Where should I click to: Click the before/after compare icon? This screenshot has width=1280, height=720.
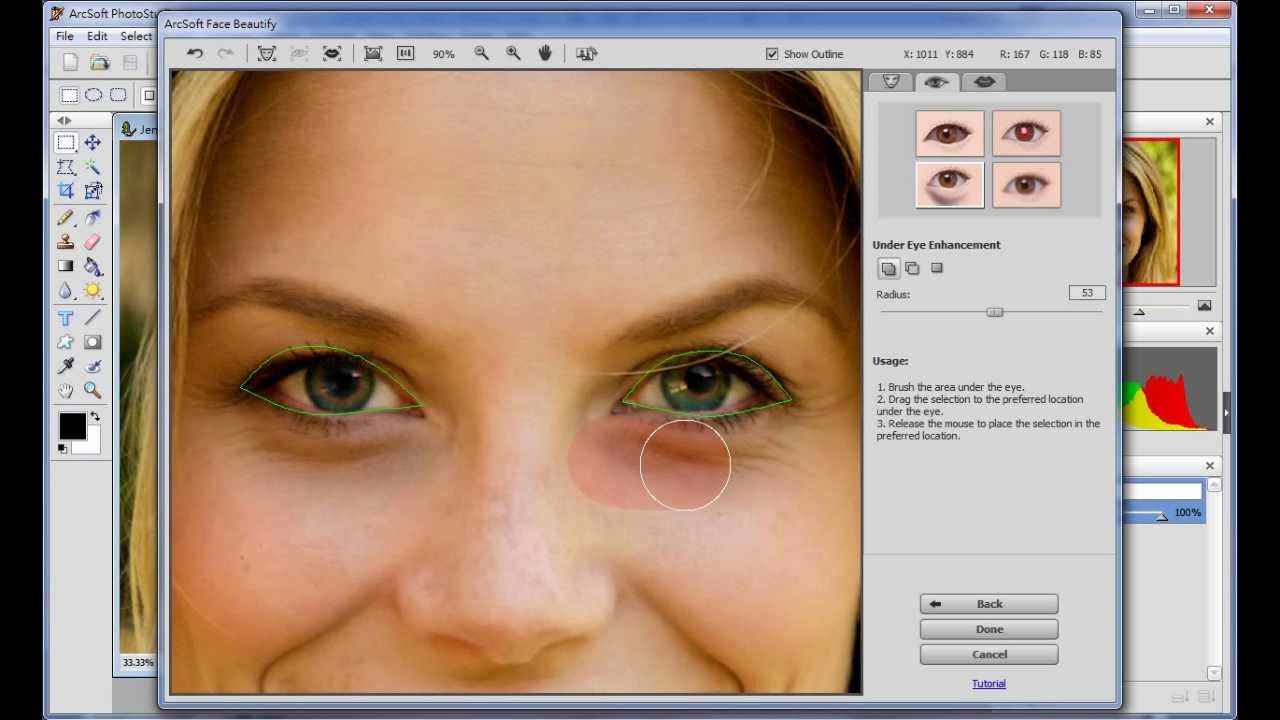click(x=587, y=54)
